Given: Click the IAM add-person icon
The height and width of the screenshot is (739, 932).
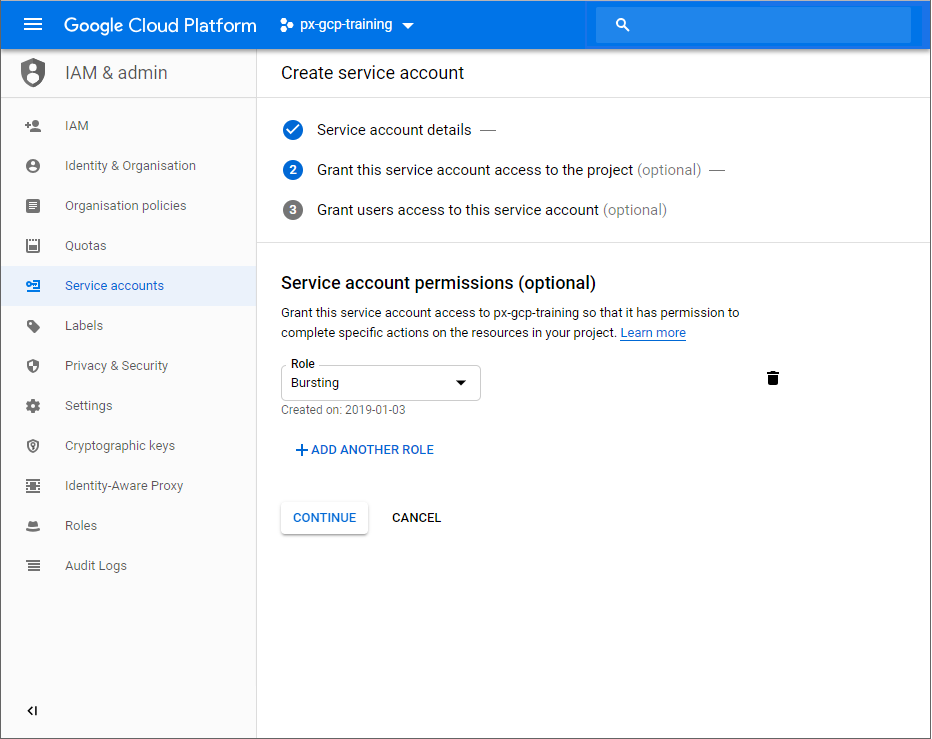Looking at the screenshot, I should coord(33,126).
